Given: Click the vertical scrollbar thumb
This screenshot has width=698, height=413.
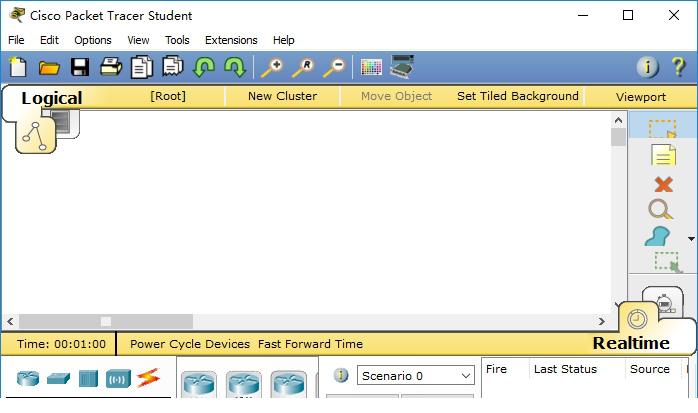Looking at the screenshot, I should coord(618,137).
